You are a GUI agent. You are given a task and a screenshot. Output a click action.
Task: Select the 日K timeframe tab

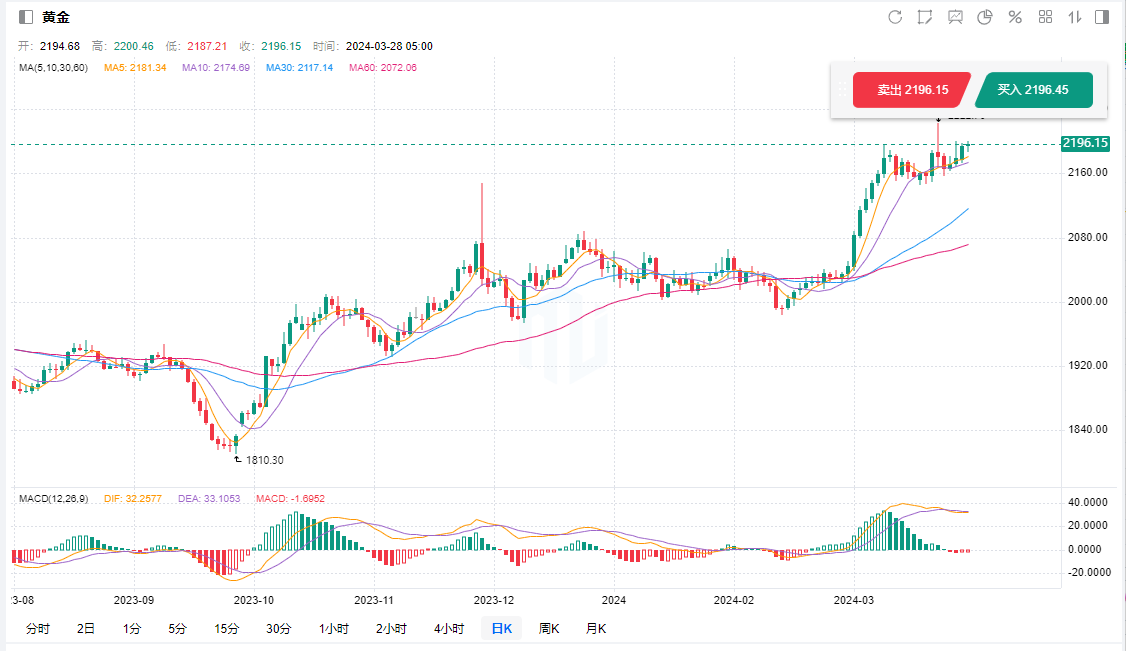click(x=500, y=629)
